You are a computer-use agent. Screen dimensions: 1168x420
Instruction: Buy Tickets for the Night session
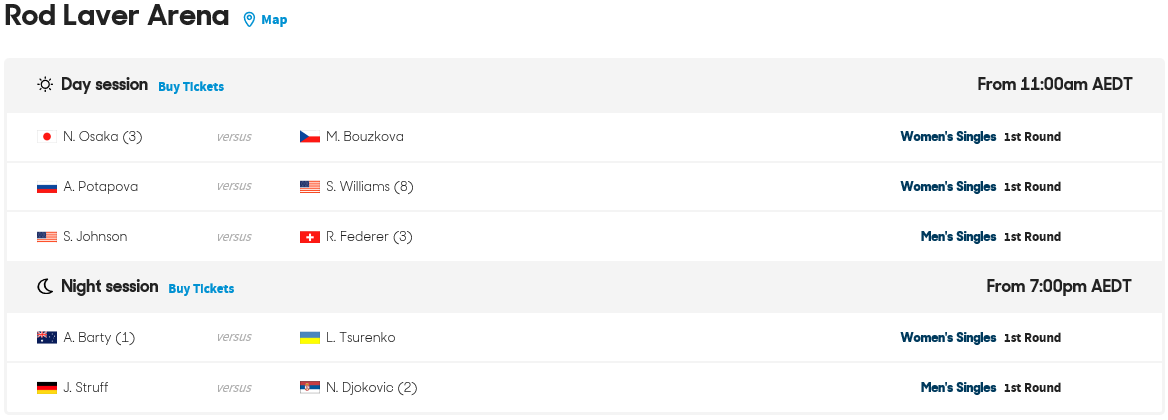pyautogui.click(x=201, y=288)
